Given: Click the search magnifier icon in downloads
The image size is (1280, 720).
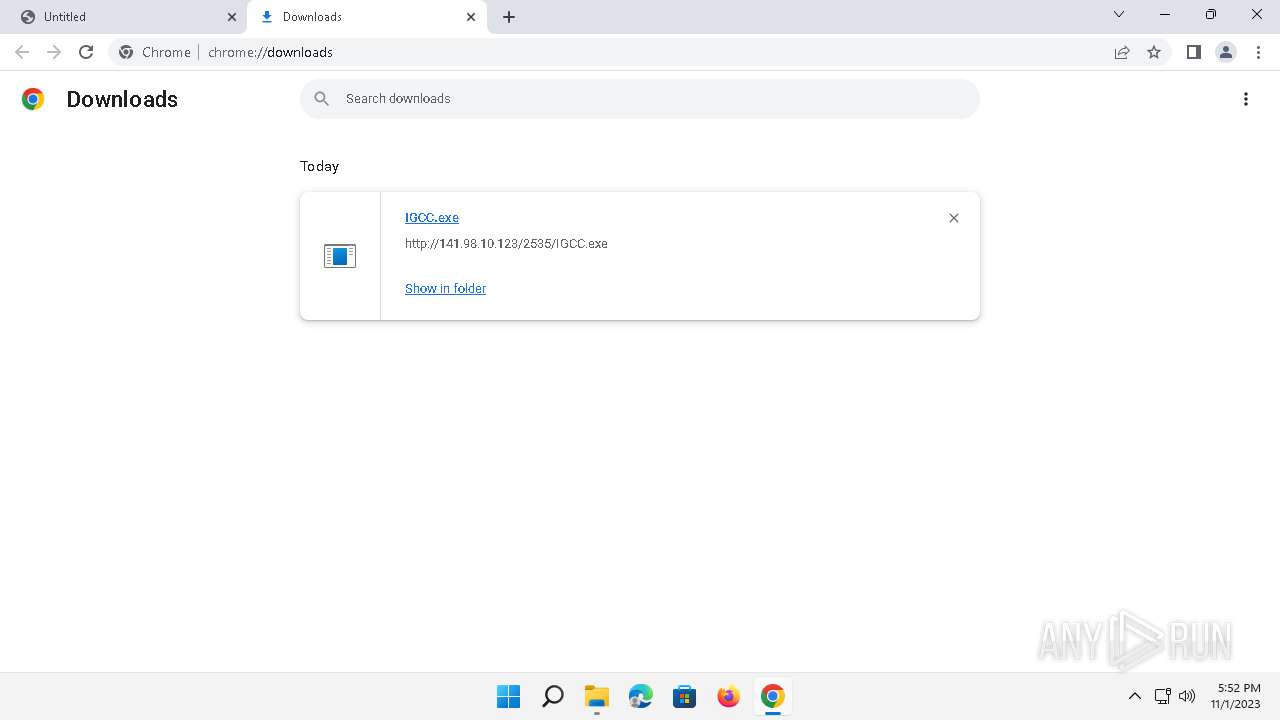Looking at the screenshot, I should click(x=321, y=98).
